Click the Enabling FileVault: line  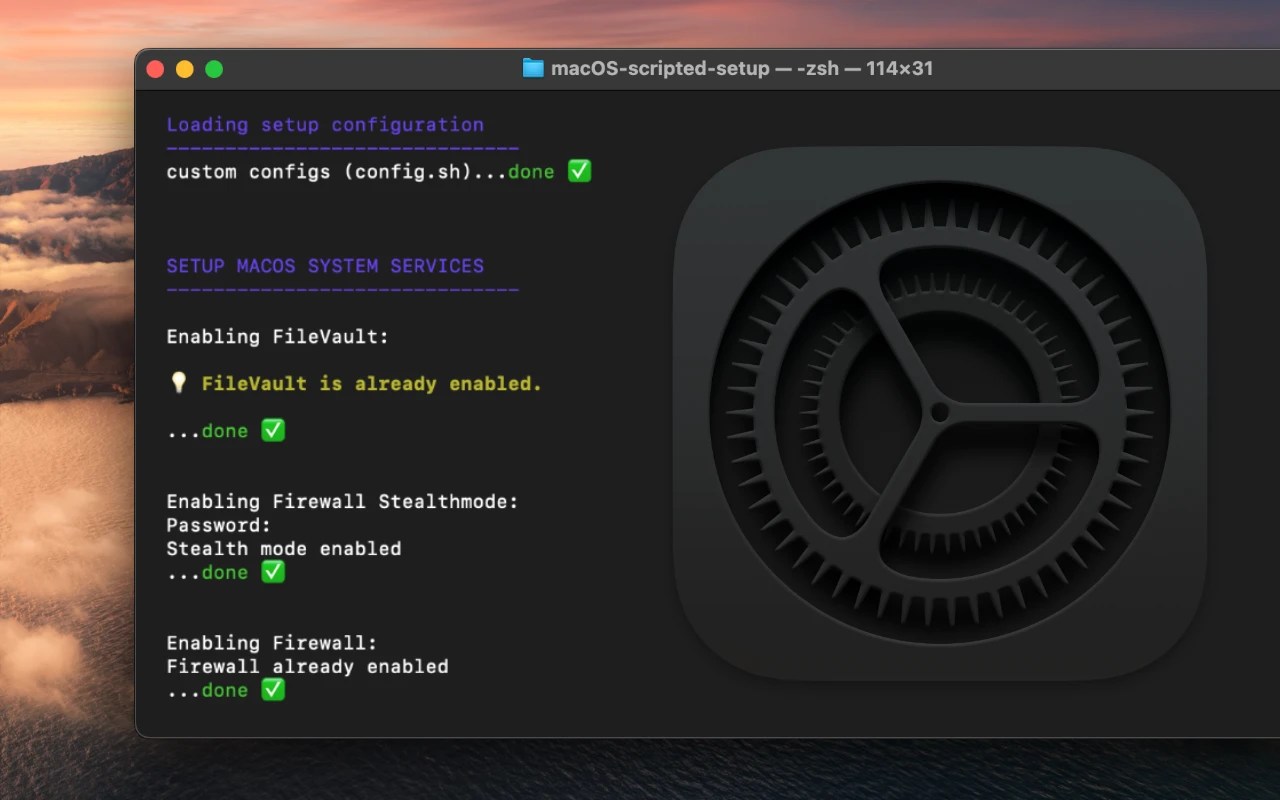click(277, 337)
